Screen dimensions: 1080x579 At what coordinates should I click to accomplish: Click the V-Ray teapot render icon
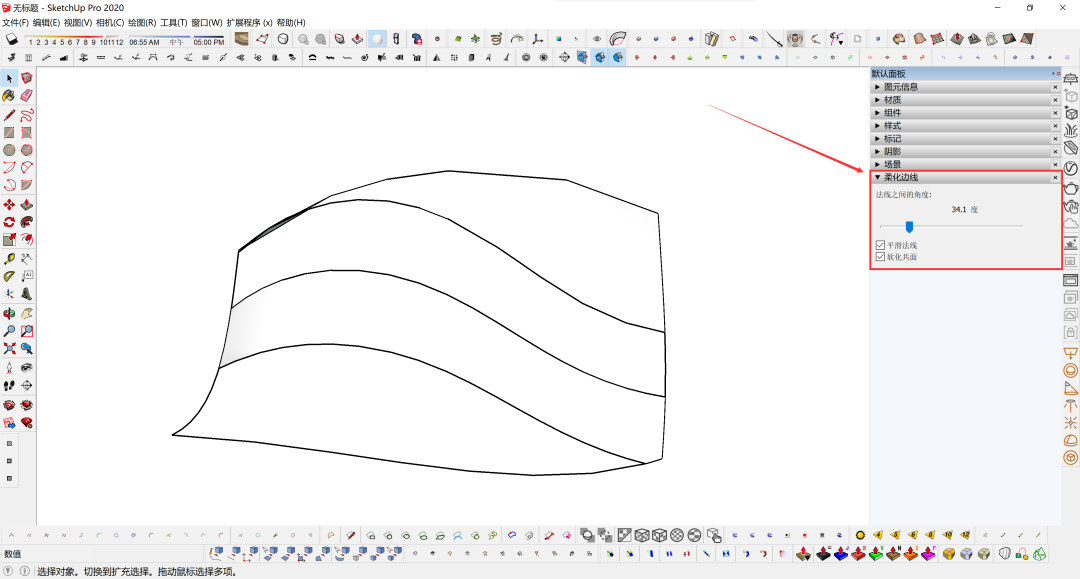(x=1070, y=188)
